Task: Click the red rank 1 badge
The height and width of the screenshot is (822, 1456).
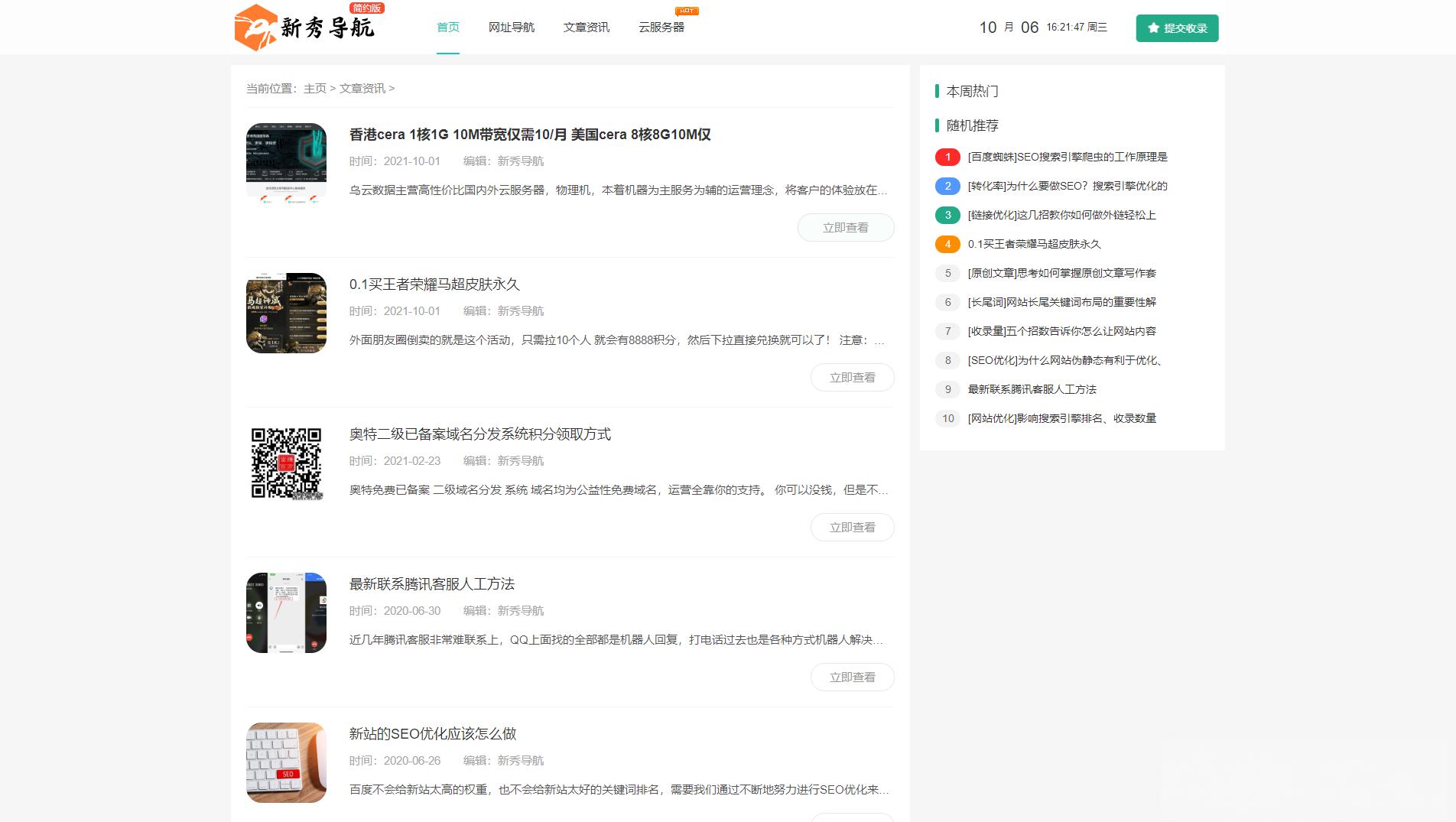Action: [x=947, y=157]
